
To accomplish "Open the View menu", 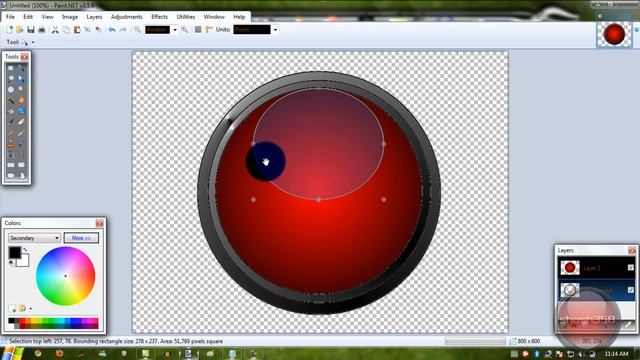I will pyautogui.click(x=47, y=17).
